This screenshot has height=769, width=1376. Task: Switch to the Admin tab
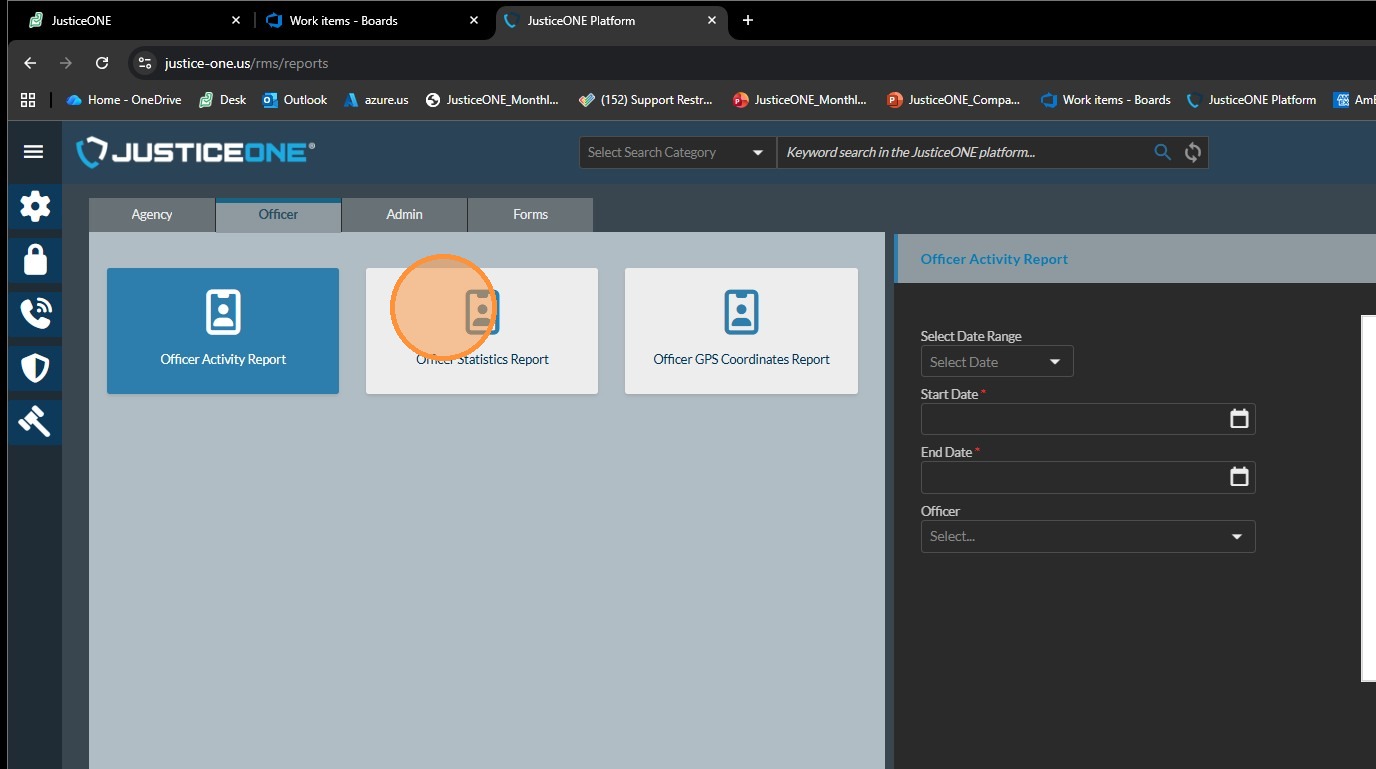pyautogui.click(x=404, y=214)
